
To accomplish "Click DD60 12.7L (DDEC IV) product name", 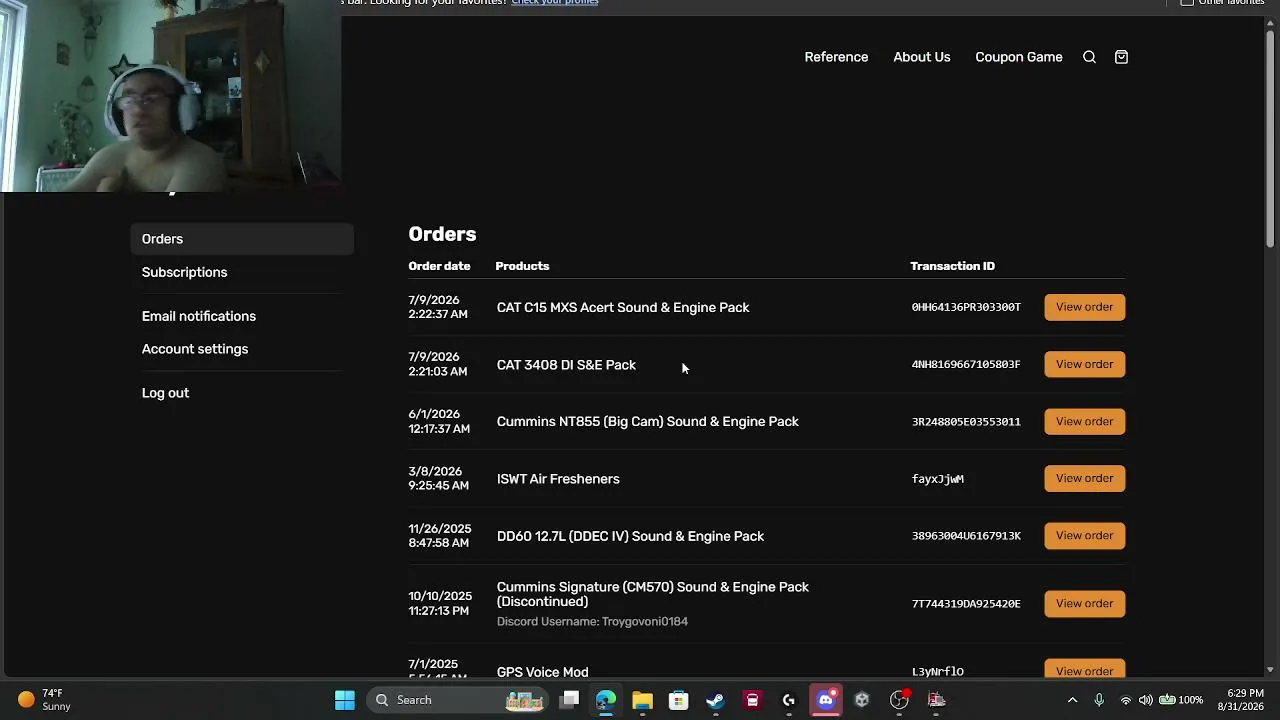I will (x=630, y=536).
